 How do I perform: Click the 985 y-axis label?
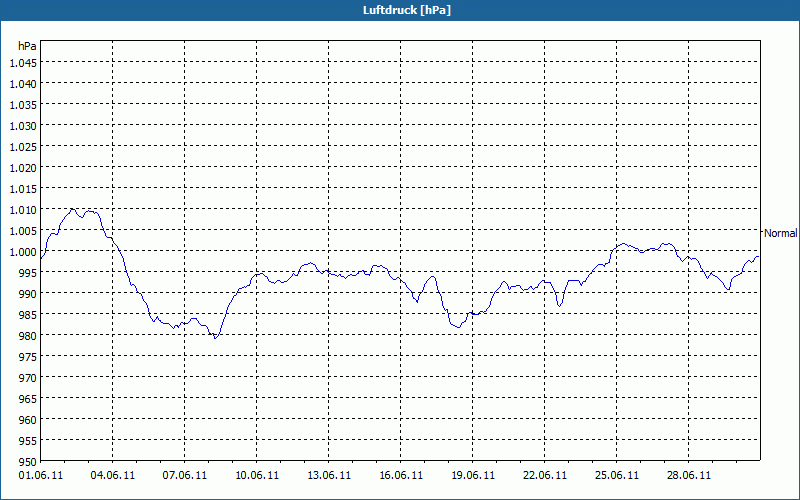tap(29, 315)
